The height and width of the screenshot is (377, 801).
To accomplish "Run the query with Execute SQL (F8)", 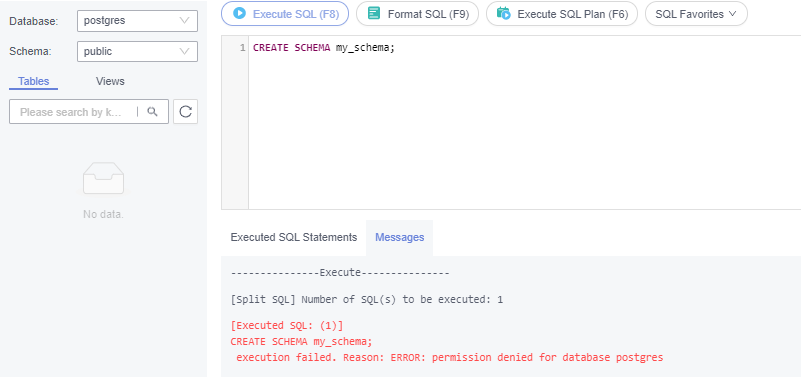I will 285,13.
